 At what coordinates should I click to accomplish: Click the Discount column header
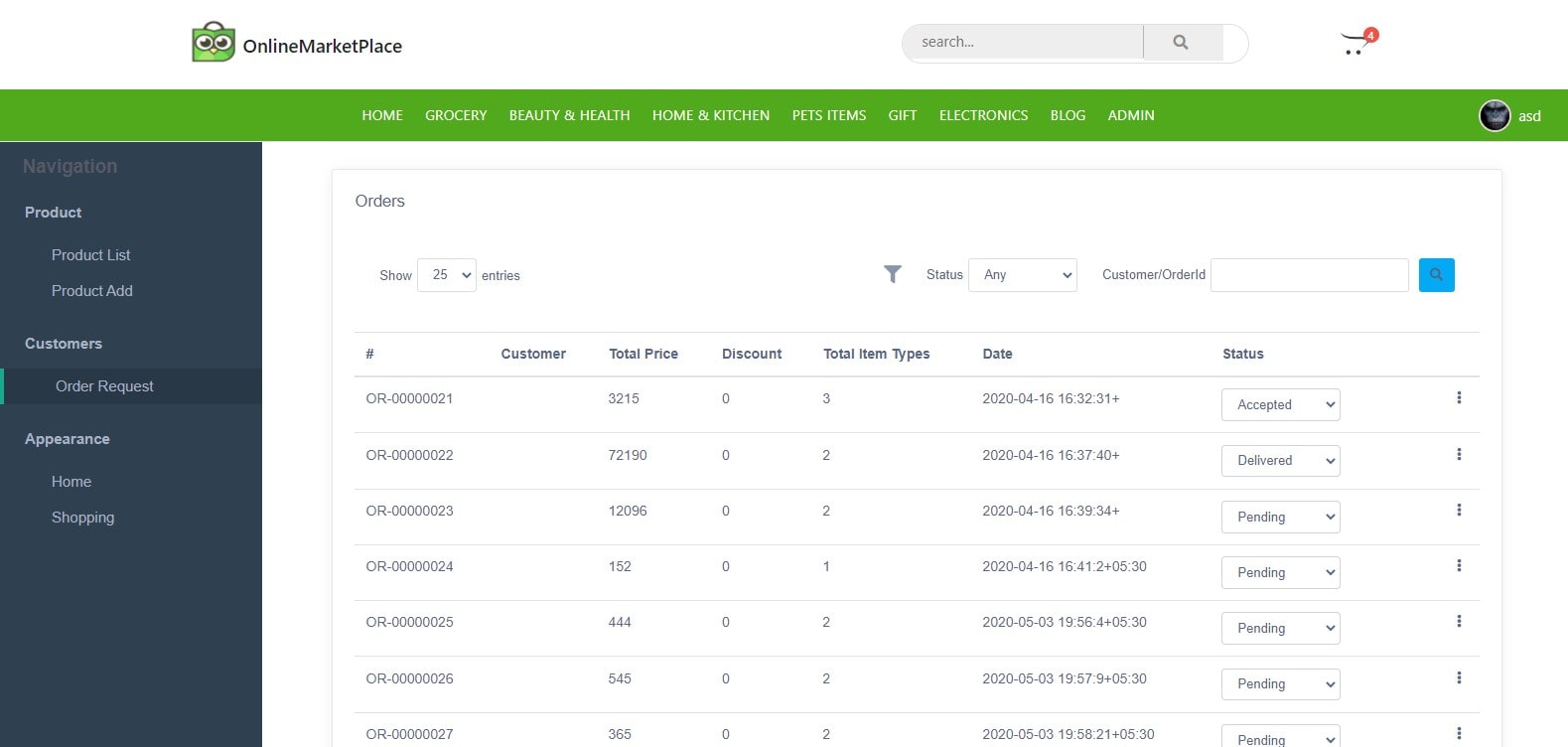tap(752, 354)
